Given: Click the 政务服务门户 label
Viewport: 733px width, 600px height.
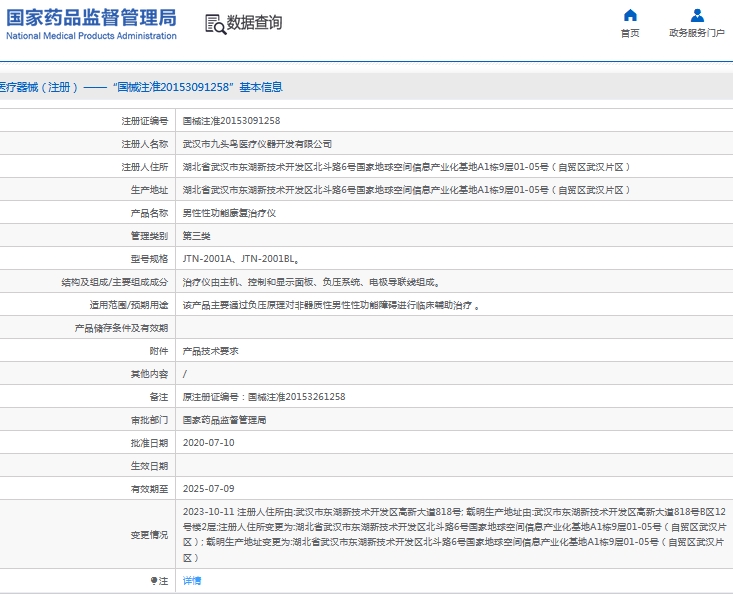Looking at the screenshot, I should pyautogui.click(x=697, y=33).
